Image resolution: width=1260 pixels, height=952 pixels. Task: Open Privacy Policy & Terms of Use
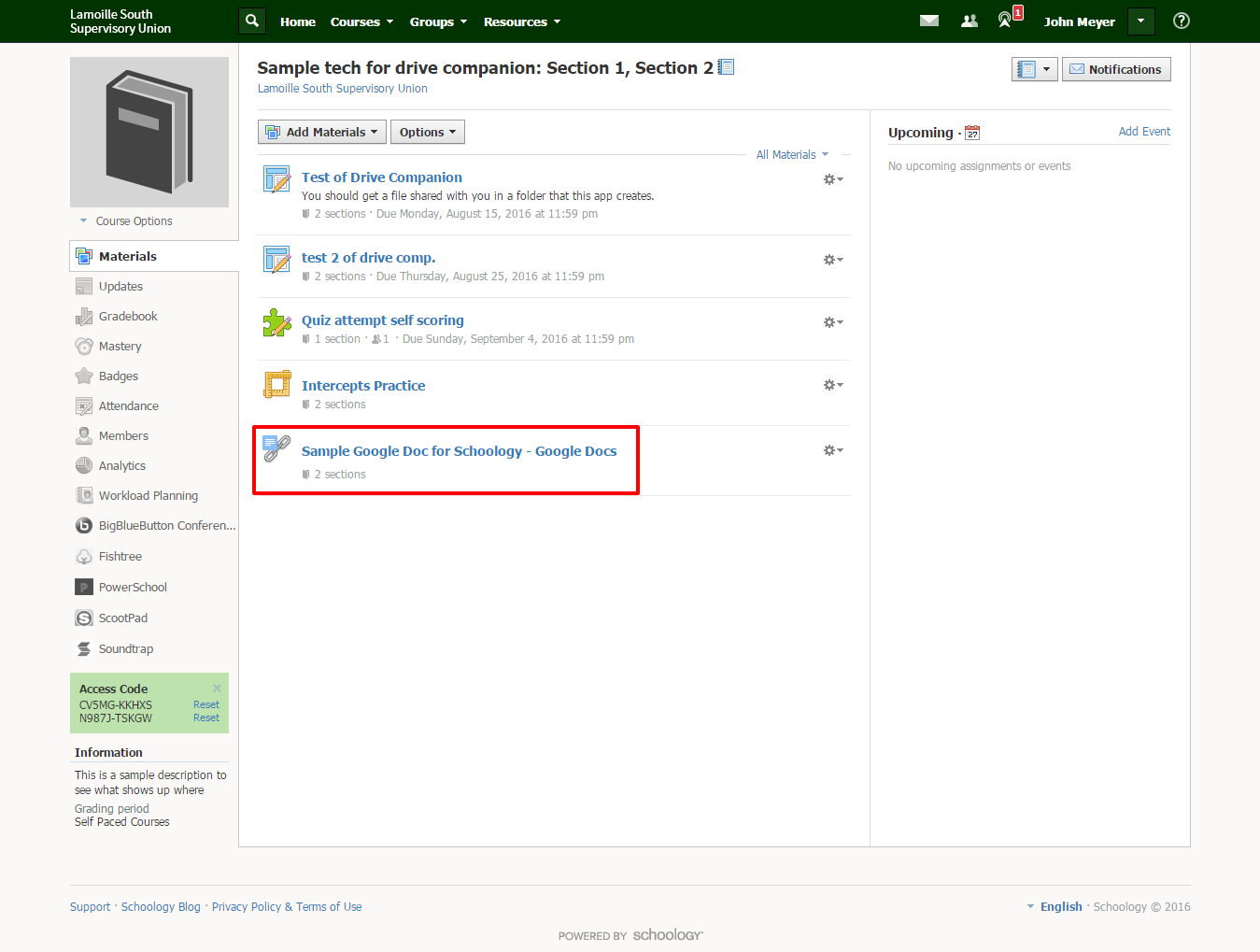pyautogui.click(x=287, y=907)
